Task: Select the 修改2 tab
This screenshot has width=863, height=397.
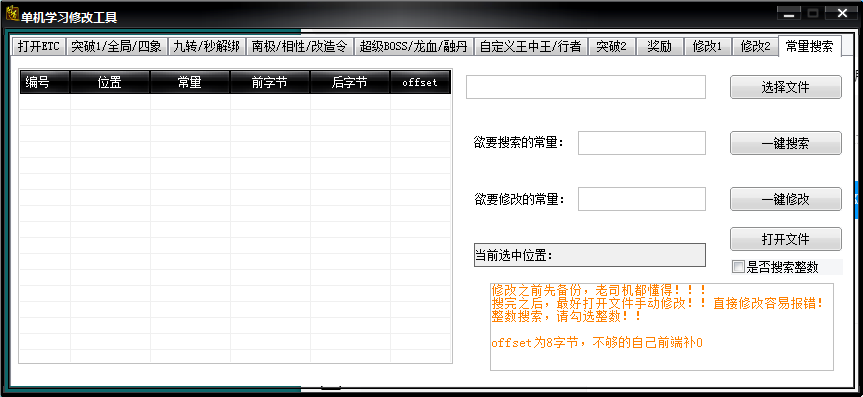Action: click(x=755, y=47)
